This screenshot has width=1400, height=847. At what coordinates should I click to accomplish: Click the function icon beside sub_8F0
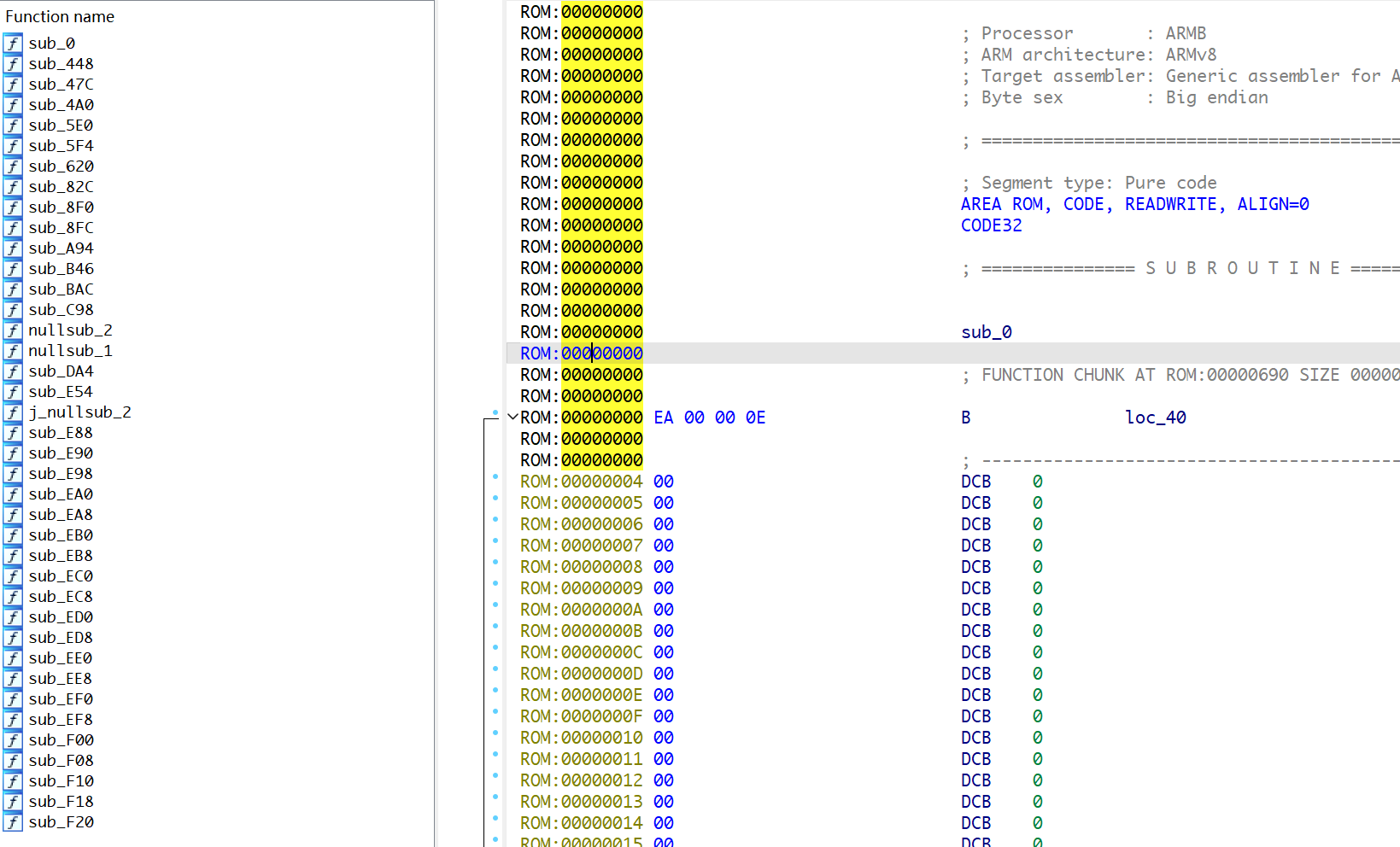coord(13,207)
